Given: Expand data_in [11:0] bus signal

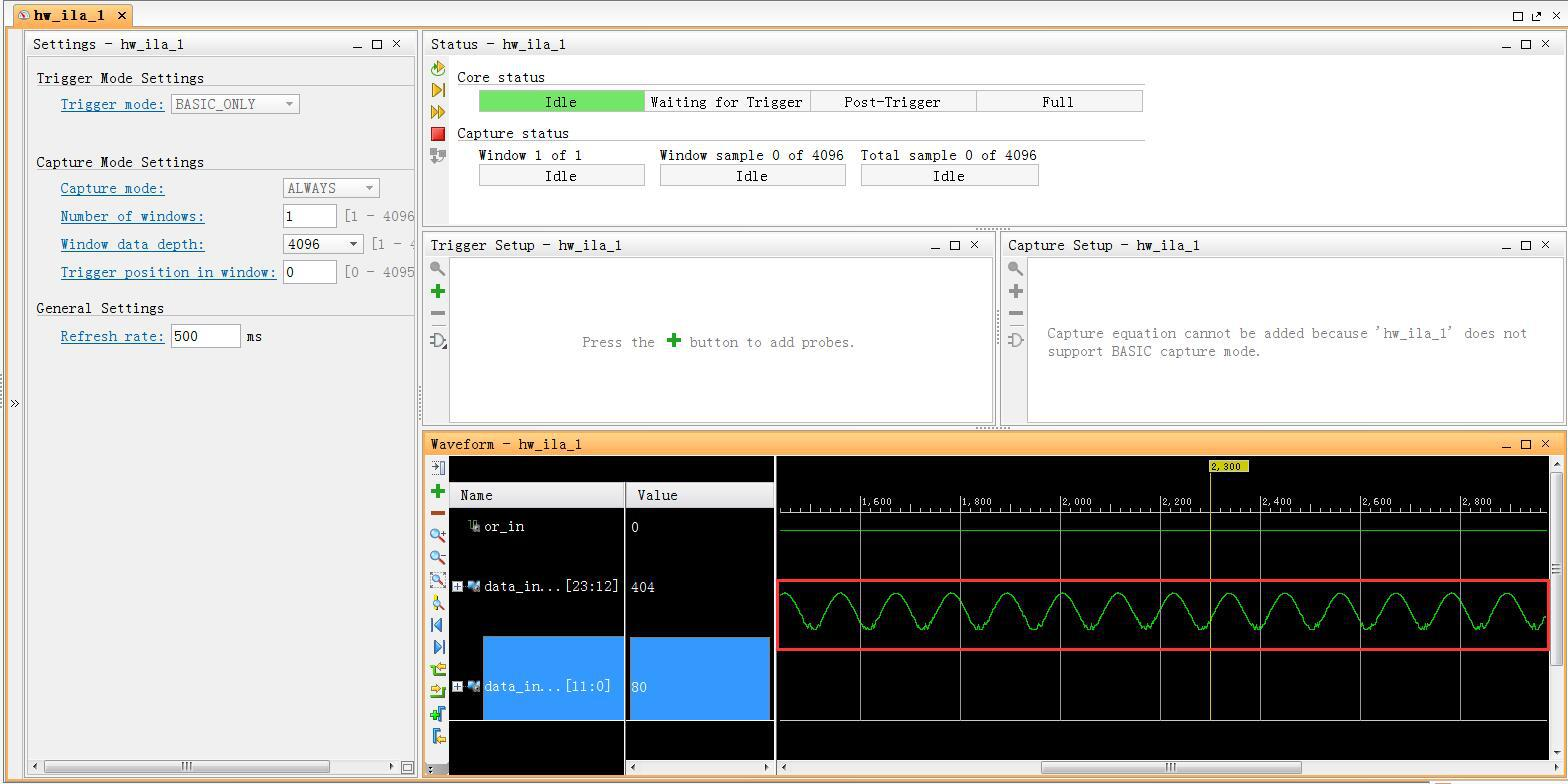Looking at the screenshot, I should click(457, 687).
